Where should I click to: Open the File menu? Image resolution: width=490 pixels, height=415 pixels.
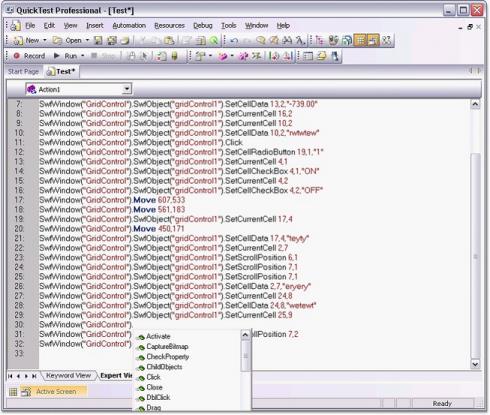(30, 26)
